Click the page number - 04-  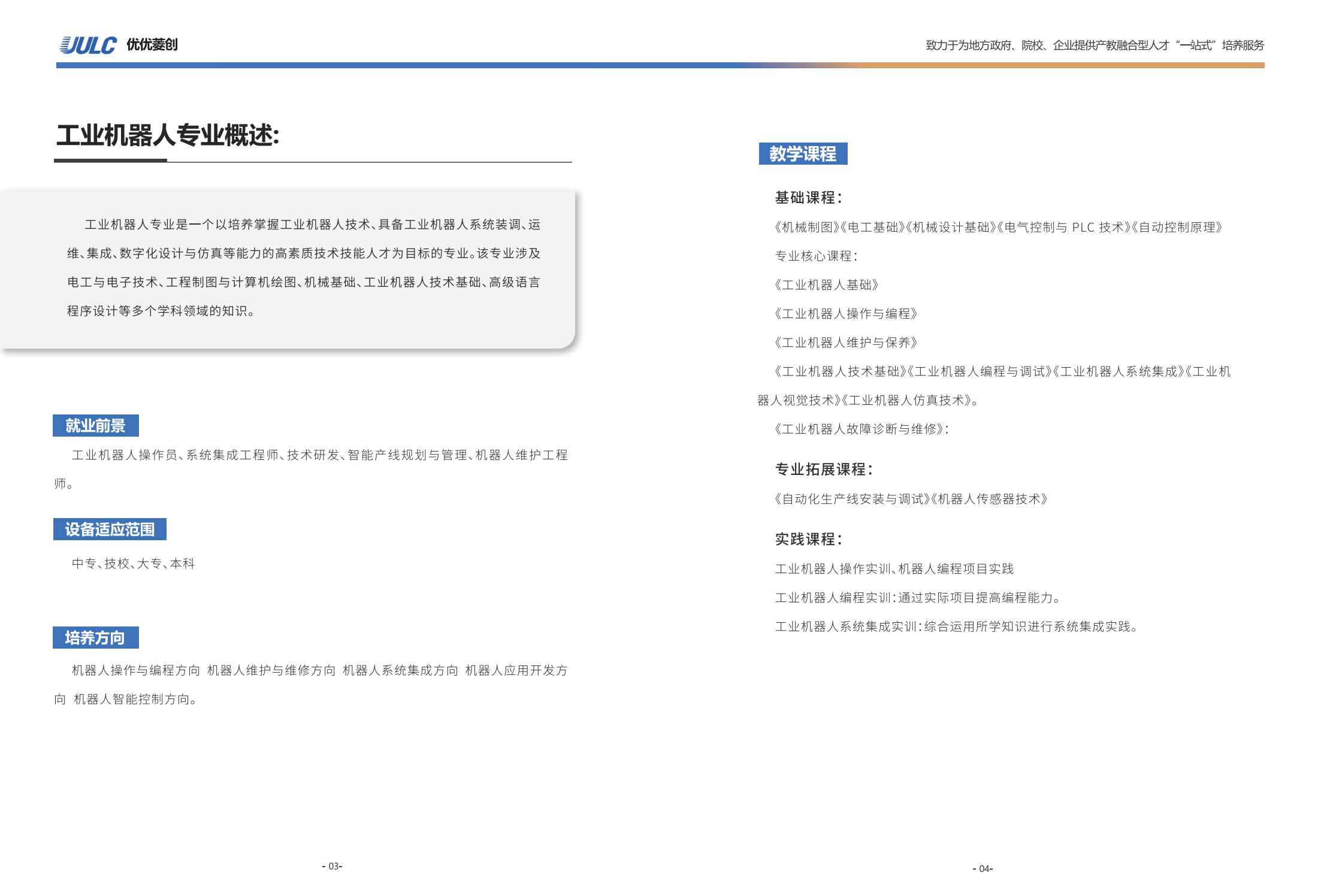tap(983, 868)
